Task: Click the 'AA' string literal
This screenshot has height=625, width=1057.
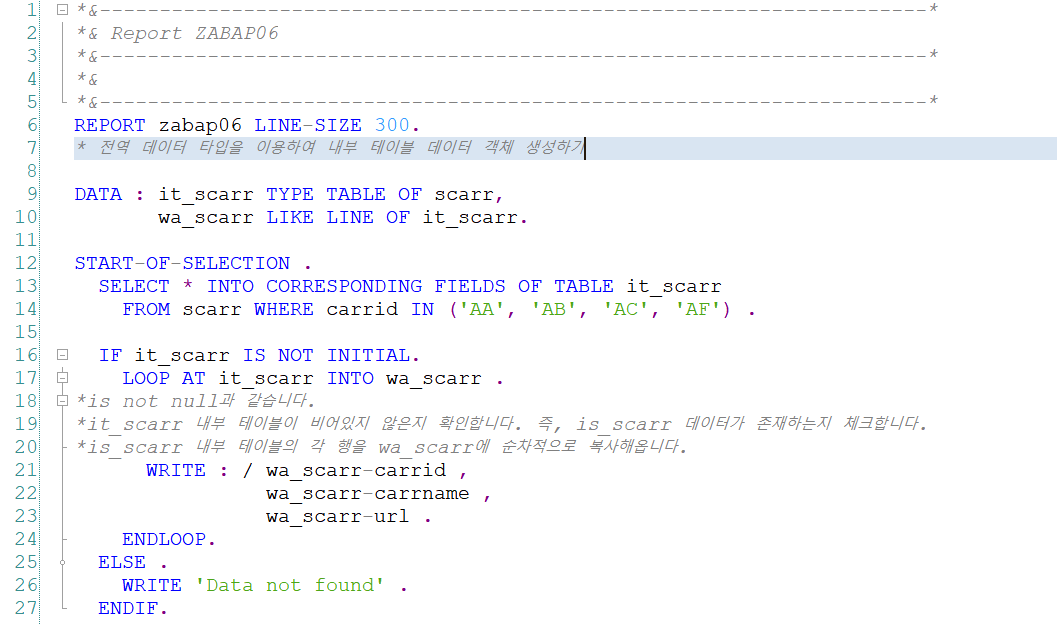Action: point(482,309)
